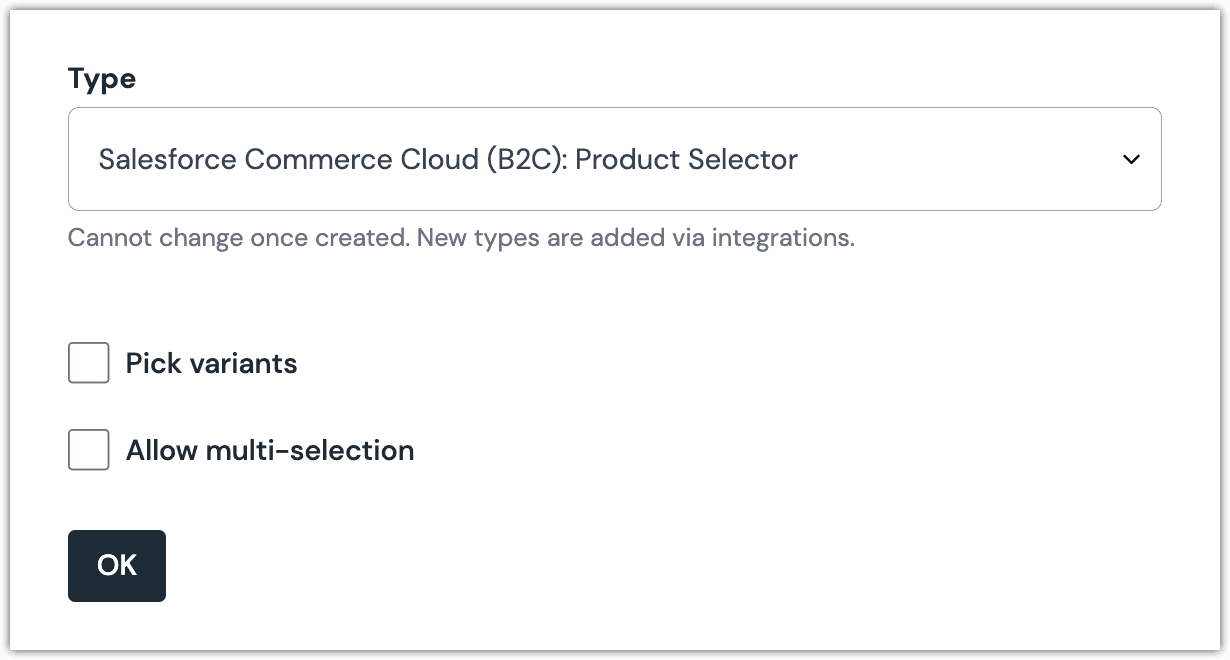Confirm the field settings with OK
The image size is (1230, 660).
click(117, 566)
